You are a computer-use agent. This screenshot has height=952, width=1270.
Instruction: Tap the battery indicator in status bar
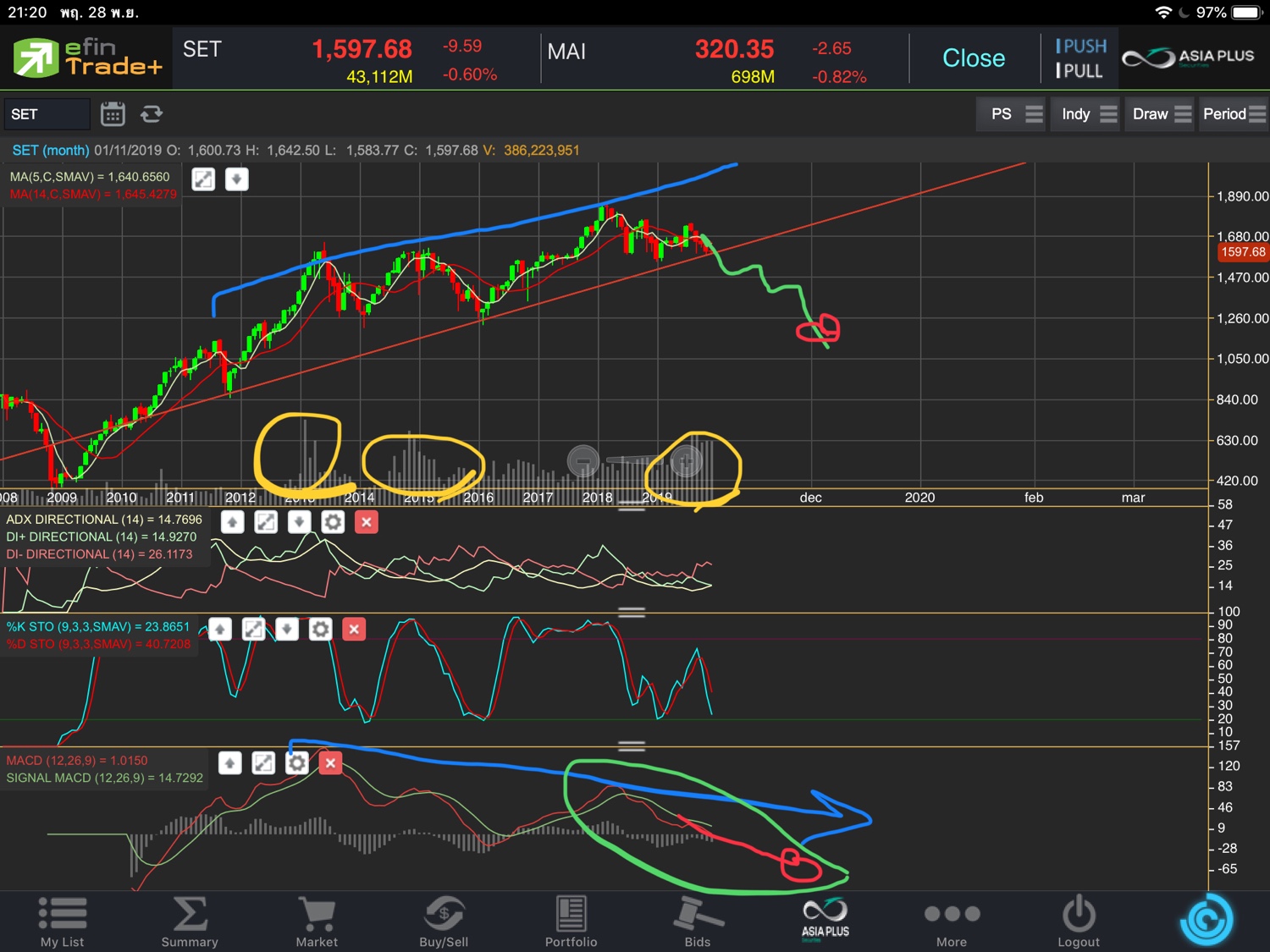point(1248,12)
